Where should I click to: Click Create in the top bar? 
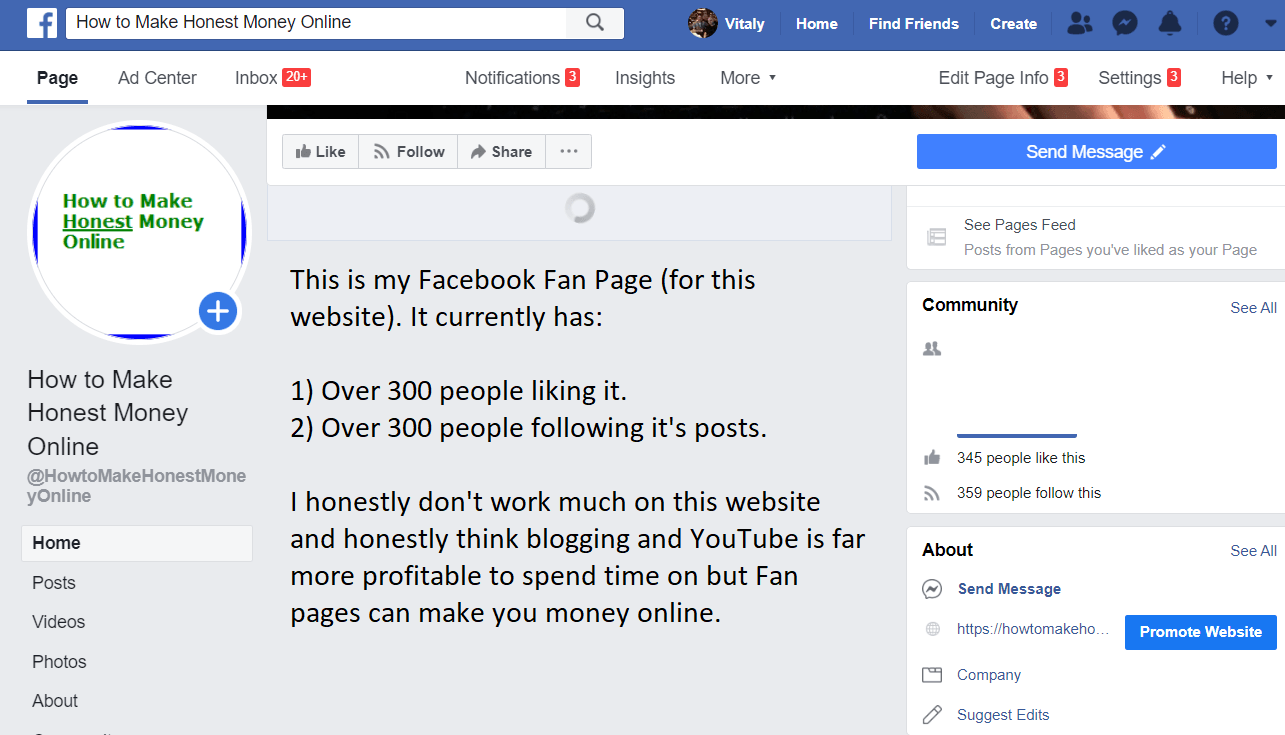tap(1014, 23)
